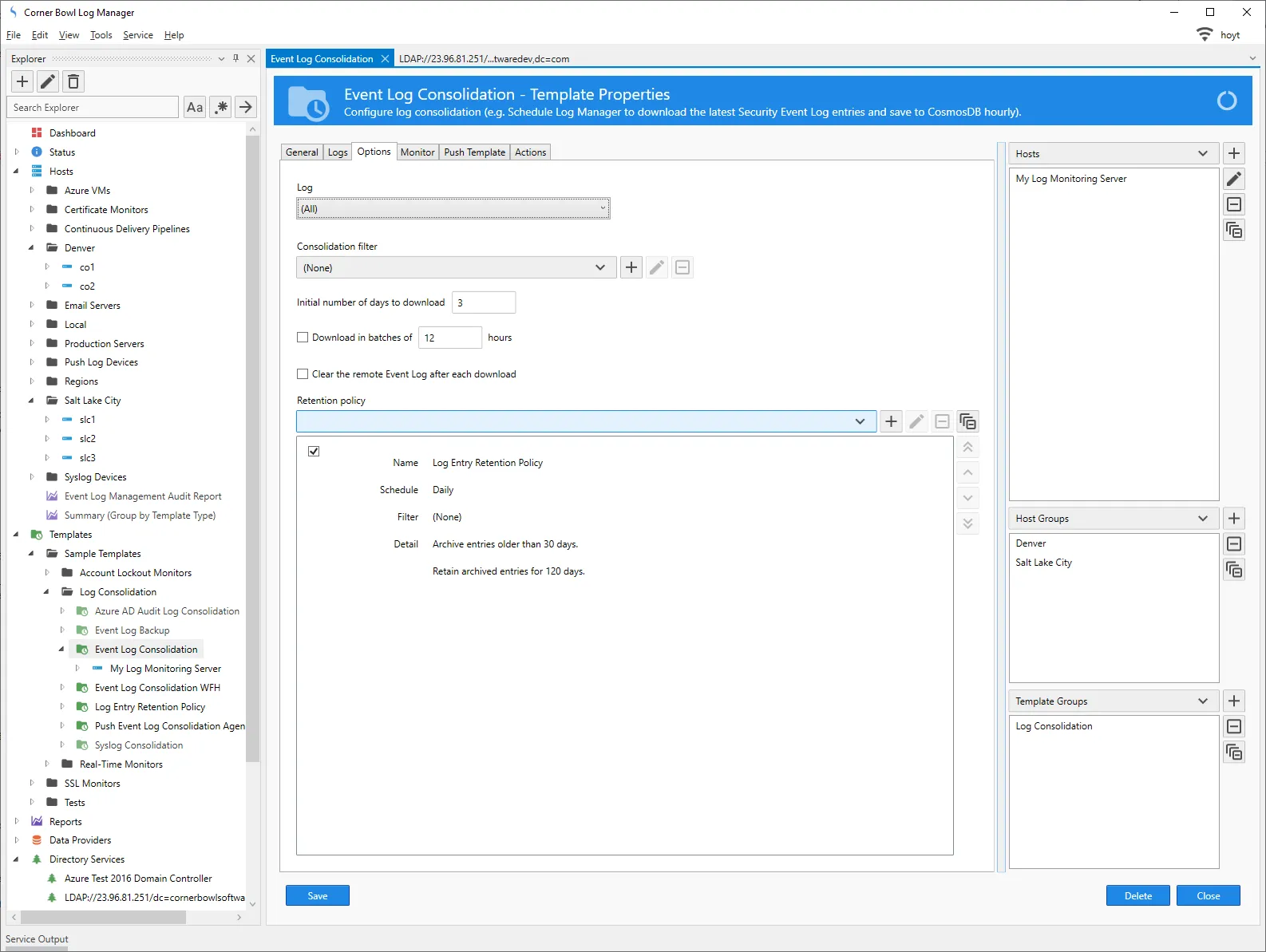The height and width of the screenshot is (952, 1266).
Task: Enable Download in batches checkbox
Action: (303, 338)
